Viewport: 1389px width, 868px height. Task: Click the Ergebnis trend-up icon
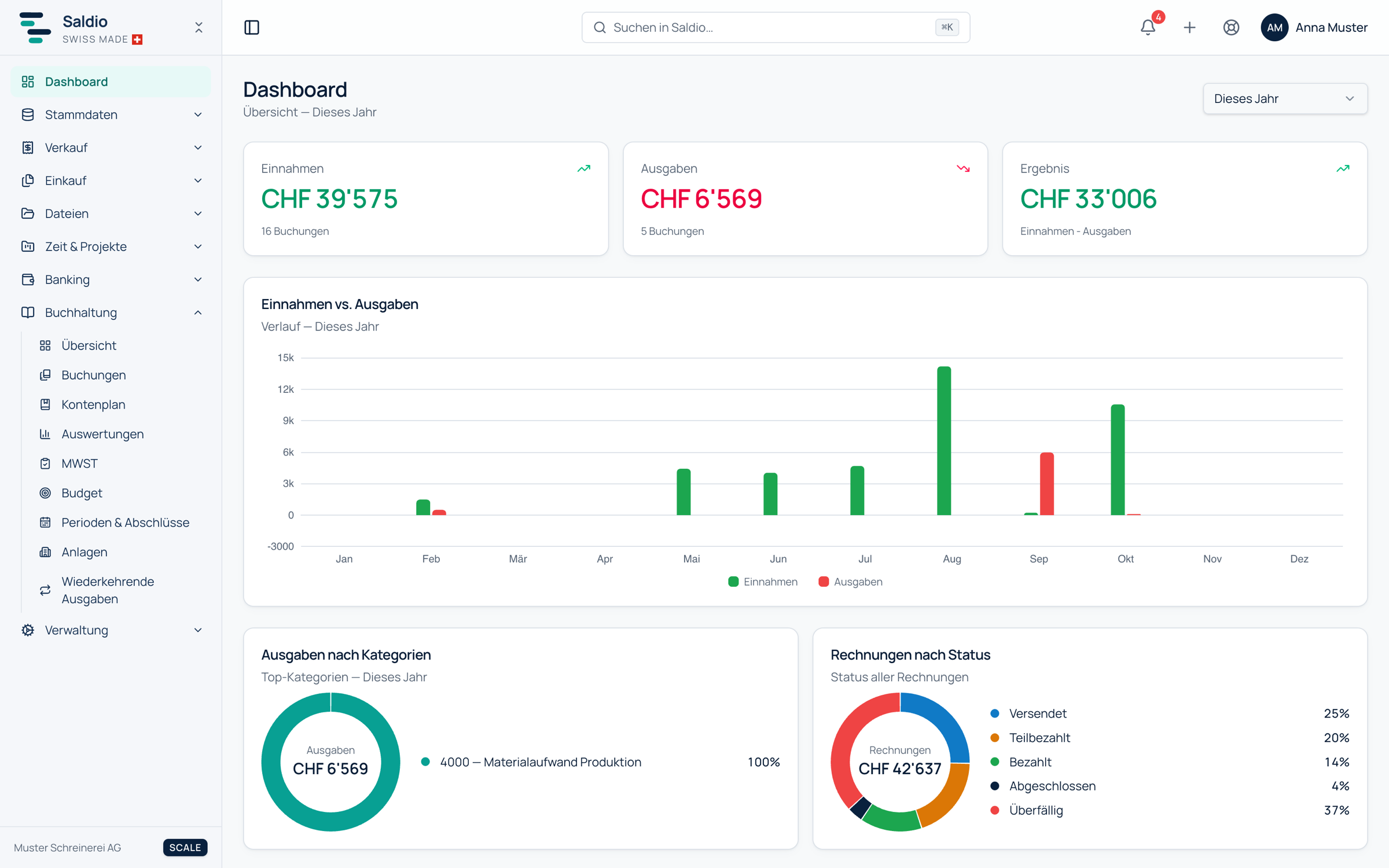[x=1343, y=168]
